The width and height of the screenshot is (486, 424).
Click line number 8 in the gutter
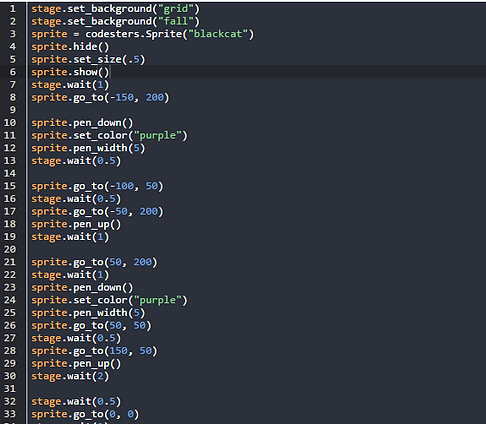[13, 97]
